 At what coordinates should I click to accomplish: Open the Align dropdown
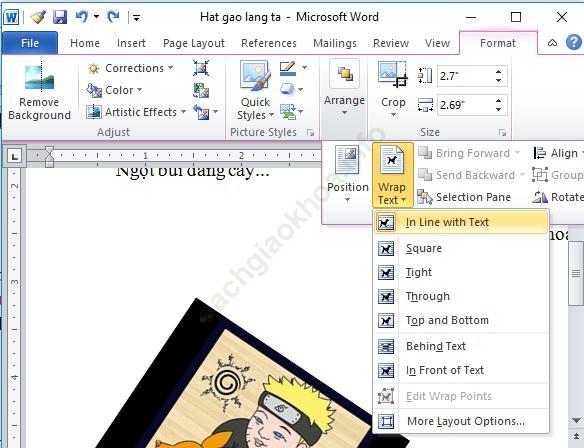[x=558, y=153]
